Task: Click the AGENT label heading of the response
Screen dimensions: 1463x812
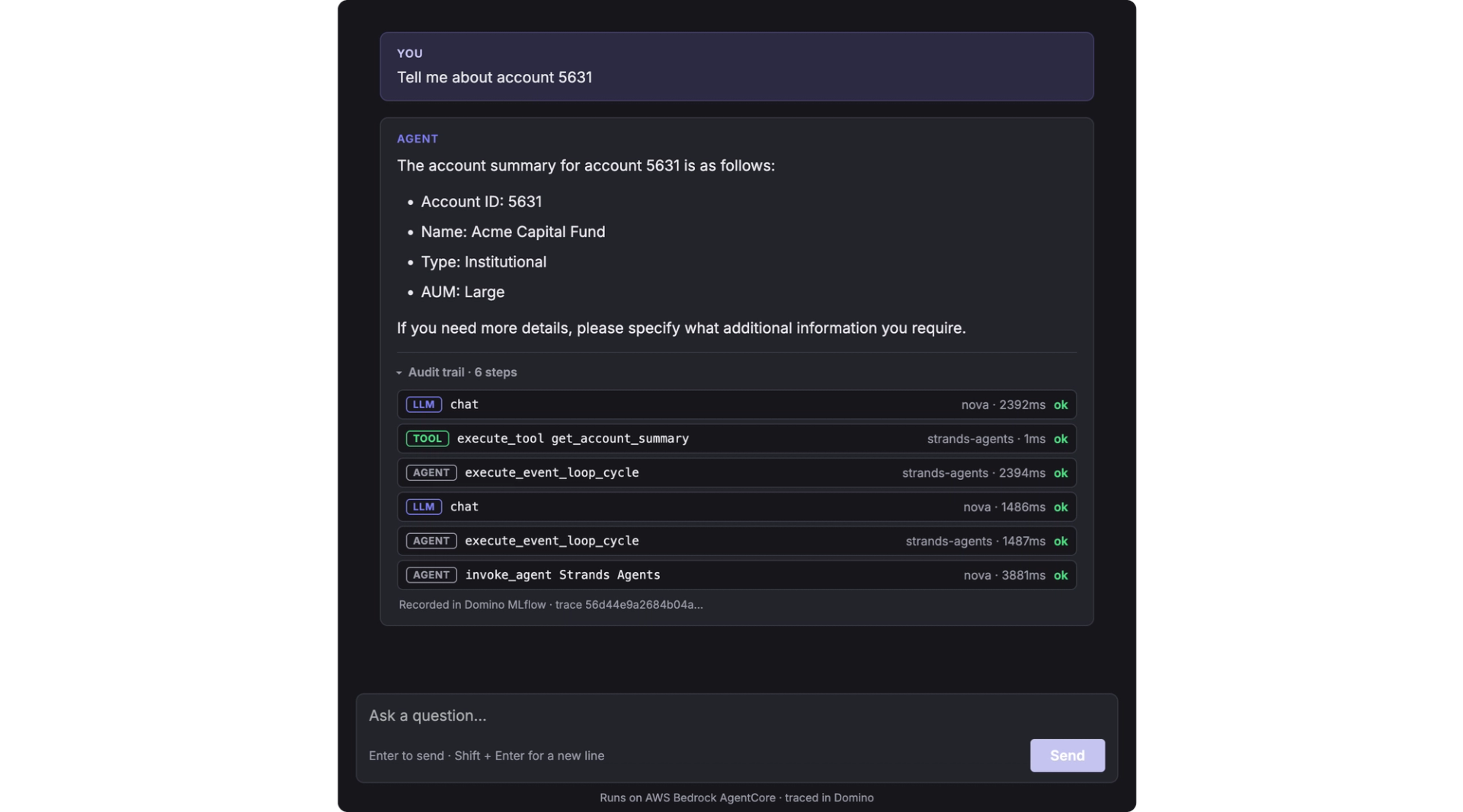Action: 418,139
